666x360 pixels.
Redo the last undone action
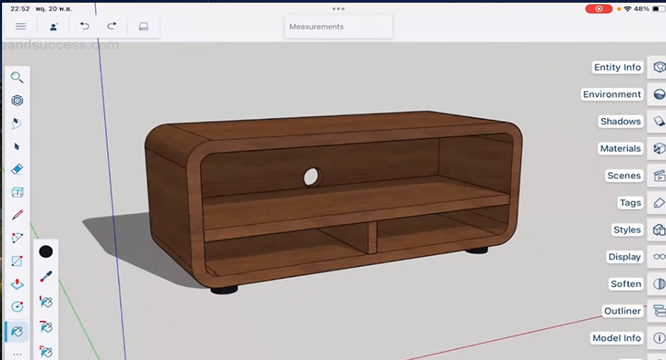pyautogui.click(x=112, y=26)
